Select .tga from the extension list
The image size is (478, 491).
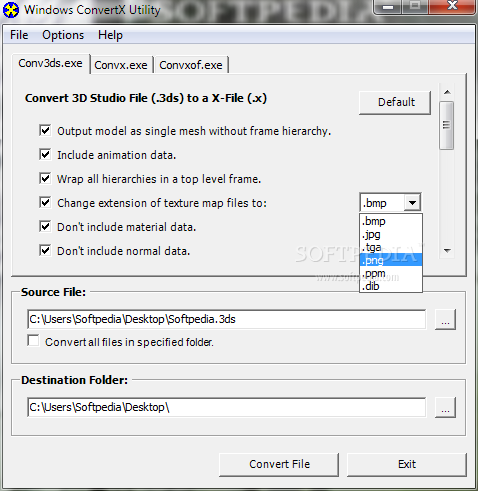coord(391,247)
